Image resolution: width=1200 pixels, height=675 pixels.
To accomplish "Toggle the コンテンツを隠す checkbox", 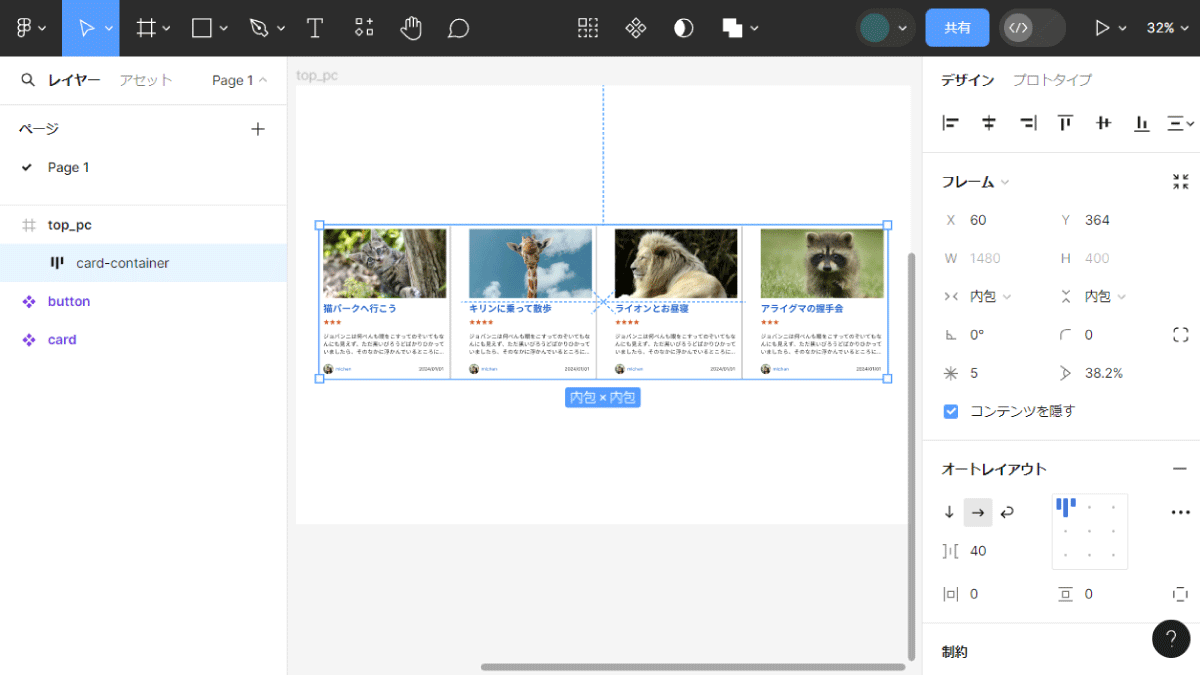I will [951, 411].
